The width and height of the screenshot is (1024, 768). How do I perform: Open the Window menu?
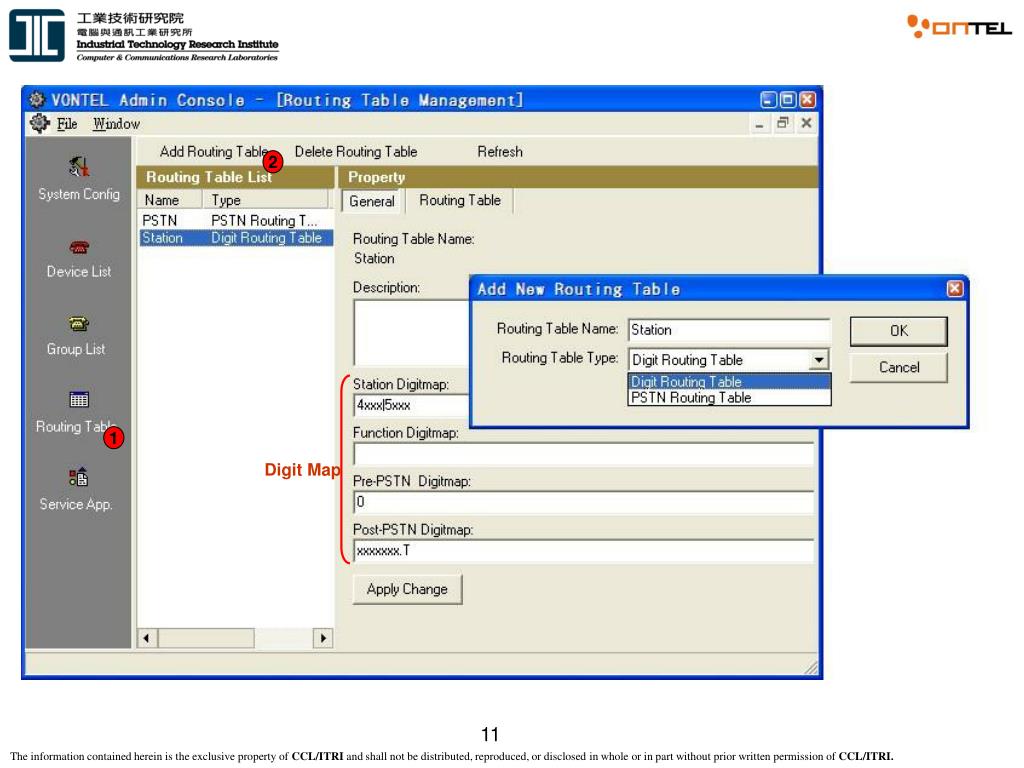[116, 124]
